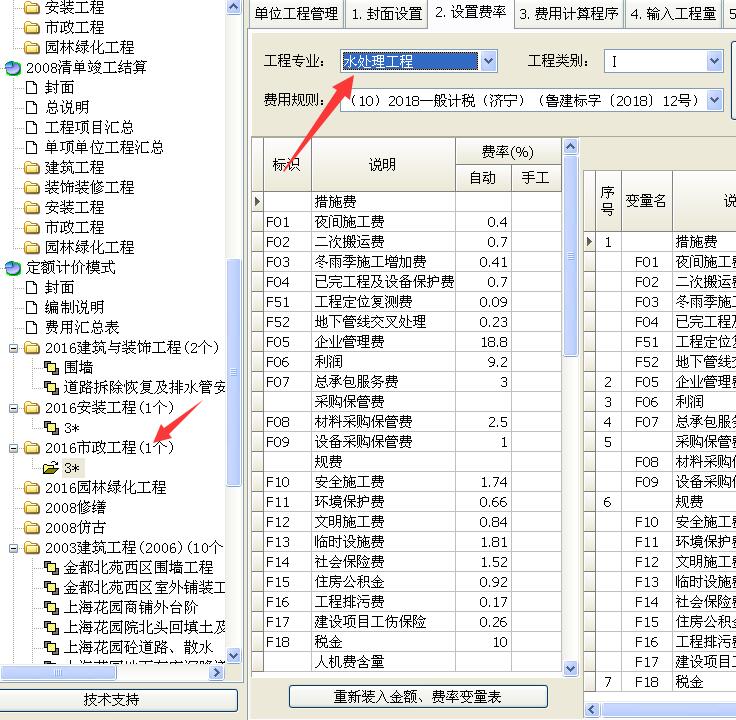Click the 工程项目汇总 document icon
Image resolution: width=736 pixels, height=720 pixels.
pyautogui.click(x=31, y=128)
